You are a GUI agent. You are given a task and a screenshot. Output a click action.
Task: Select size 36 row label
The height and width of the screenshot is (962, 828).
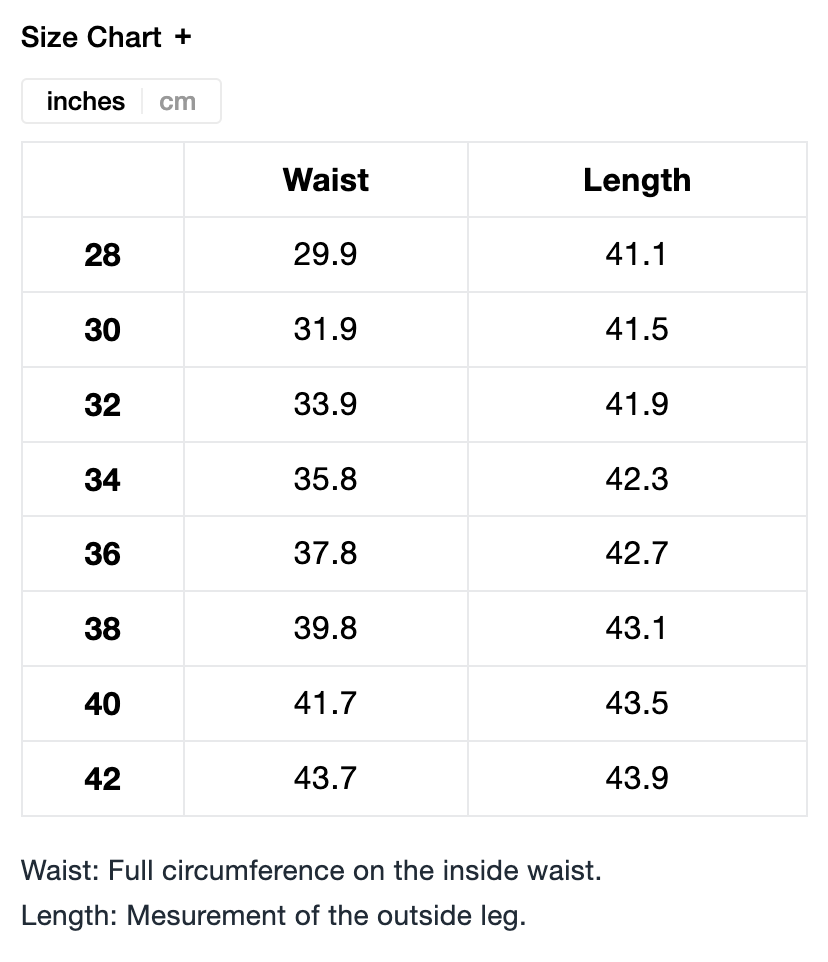pyautogui.click(x=102, y=554)
